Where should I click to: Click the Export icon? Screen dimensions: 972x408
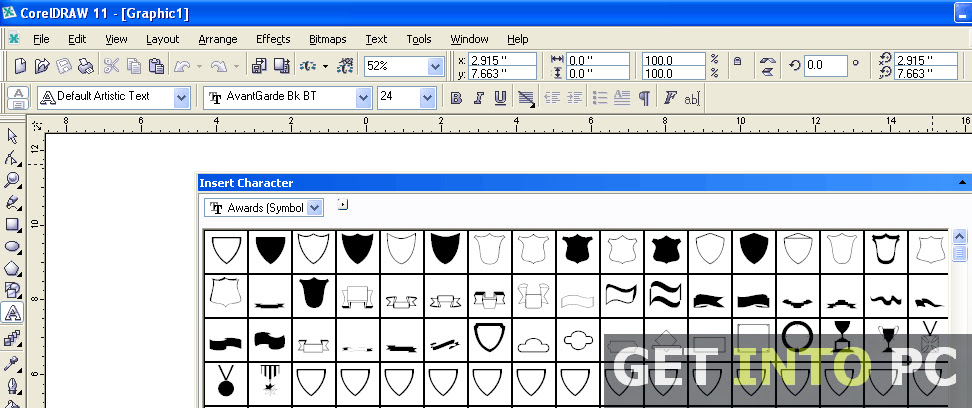[x=281, y=66]
